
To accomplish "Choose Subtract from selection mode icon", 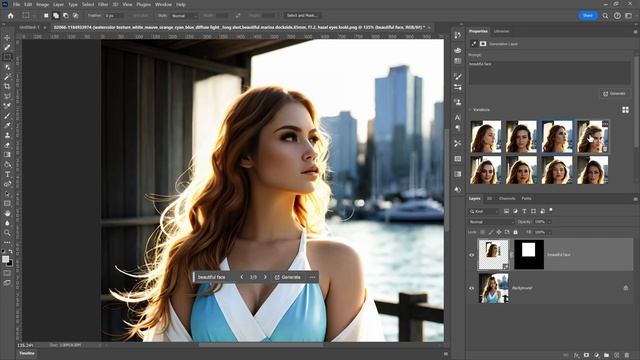I will (66, 16).
